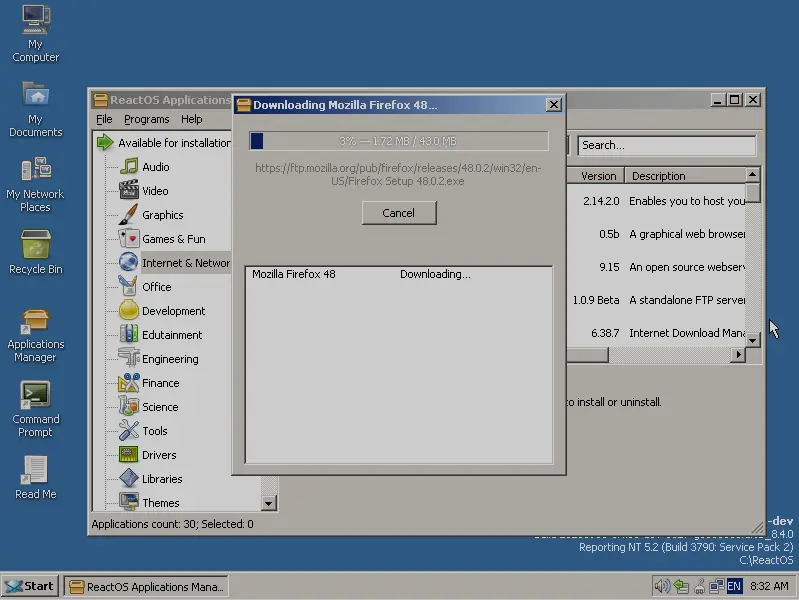This screenshot has height=600, width=799.
Task: Close the Downloading Mozilla Firefox dialog
Action: point(553,105)
